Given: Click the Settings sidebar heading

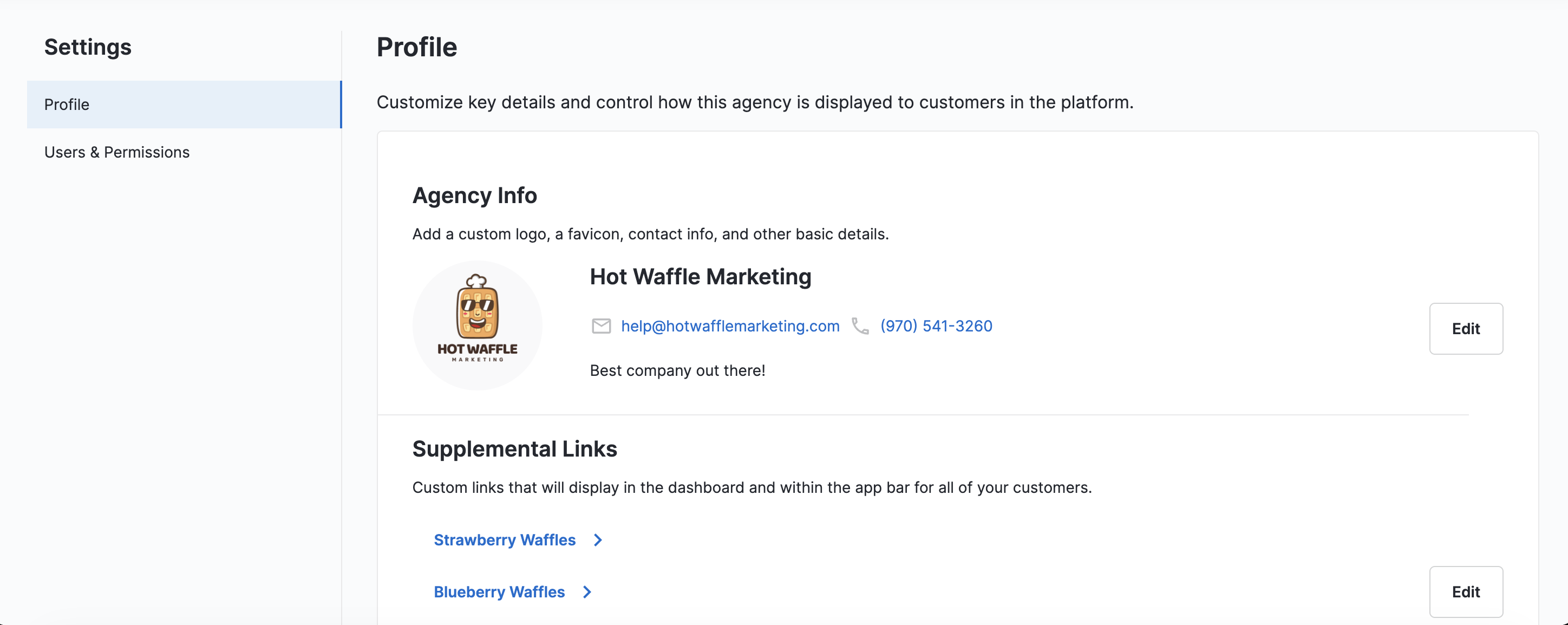Looking at the screenshot, I should 88,47.
